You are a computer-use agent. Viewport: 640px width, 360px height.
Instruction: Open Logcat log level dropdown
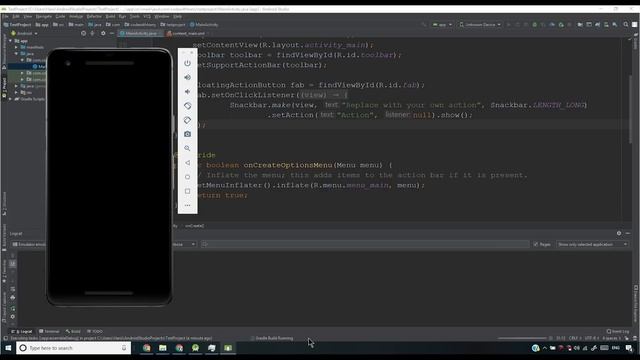click(183, 244)
